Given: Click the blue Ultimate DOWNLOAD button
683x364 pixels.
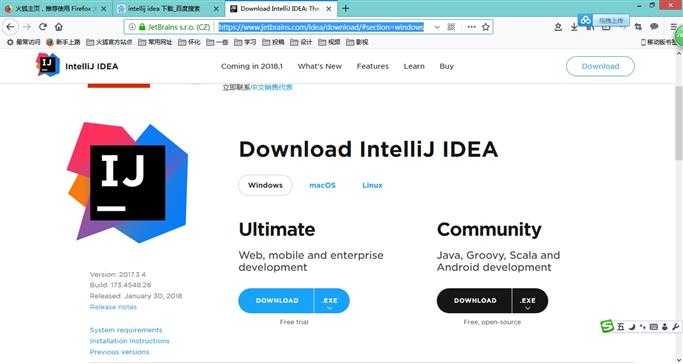Looking at the screenshot, I should pos(276,300).
